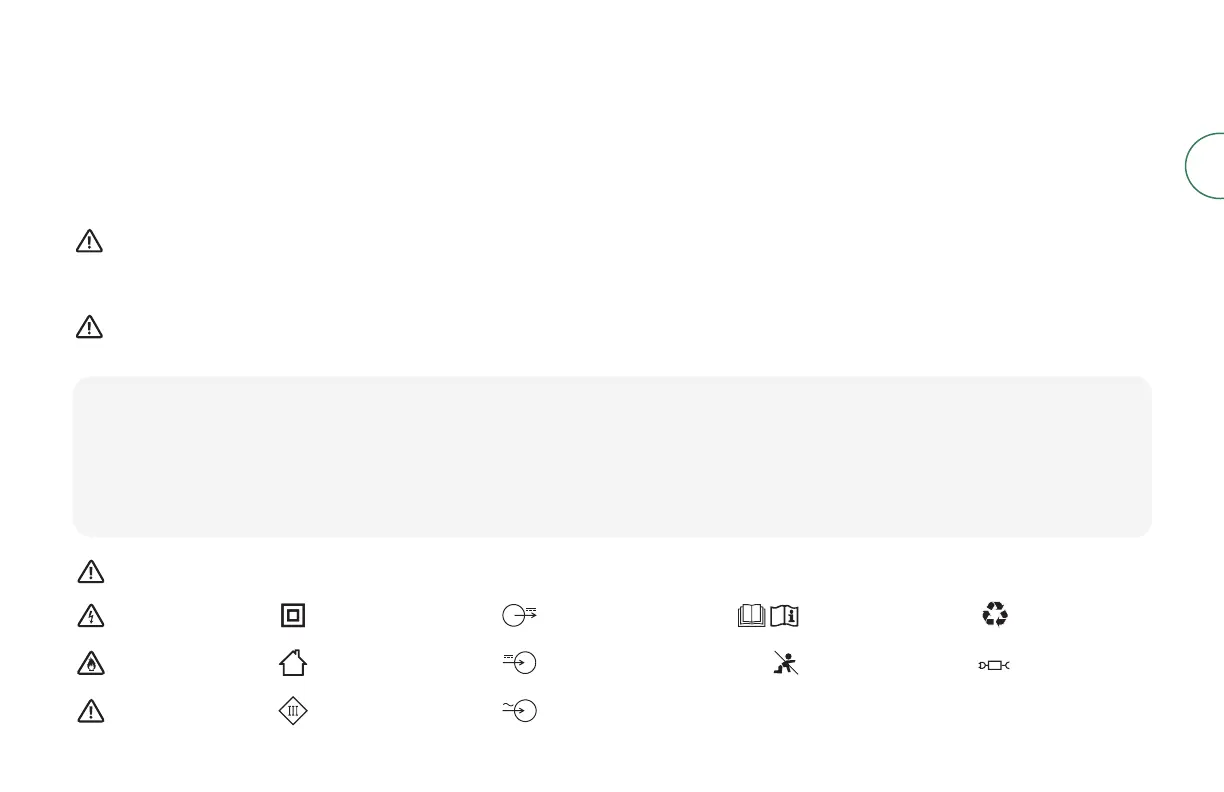Click the warning triangle just above the gray panel
The image size is (1224, 792).
[90, 327]
